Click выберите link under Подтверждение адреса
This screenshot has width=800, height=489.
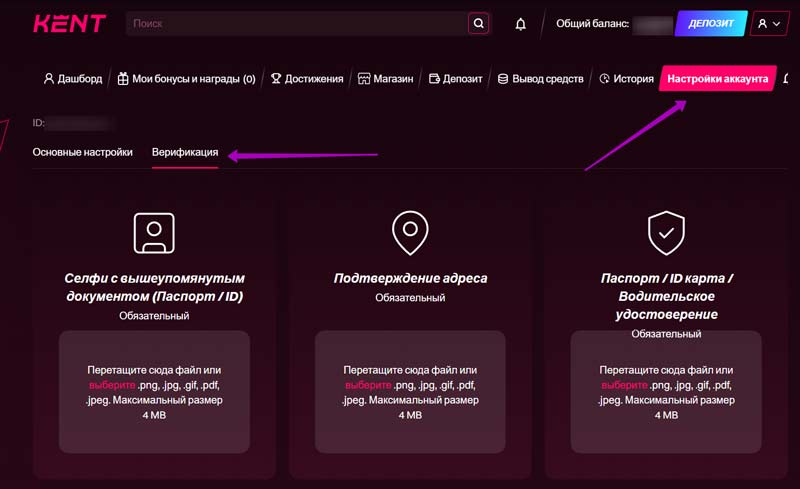(366, 385)
